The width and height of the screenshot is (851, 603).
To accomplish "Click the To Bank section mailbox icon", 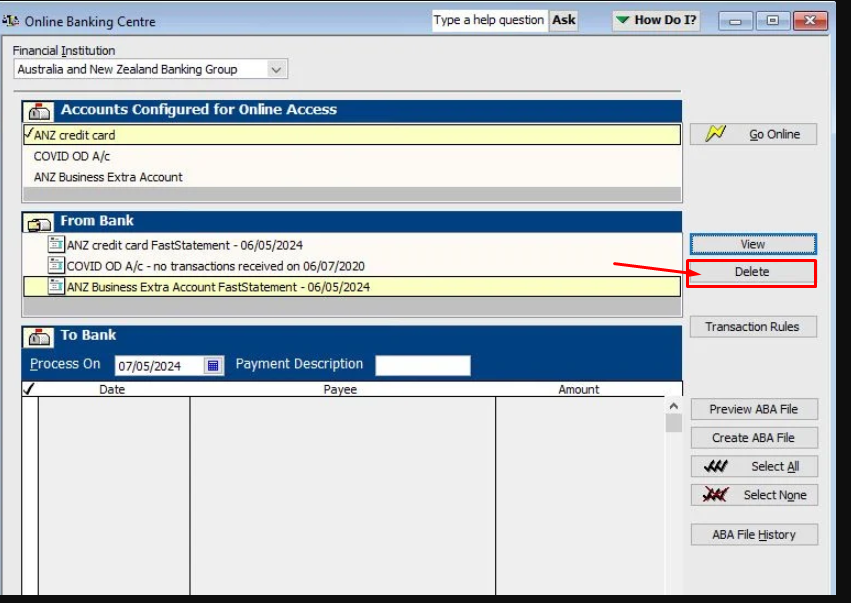I will 38,338.
